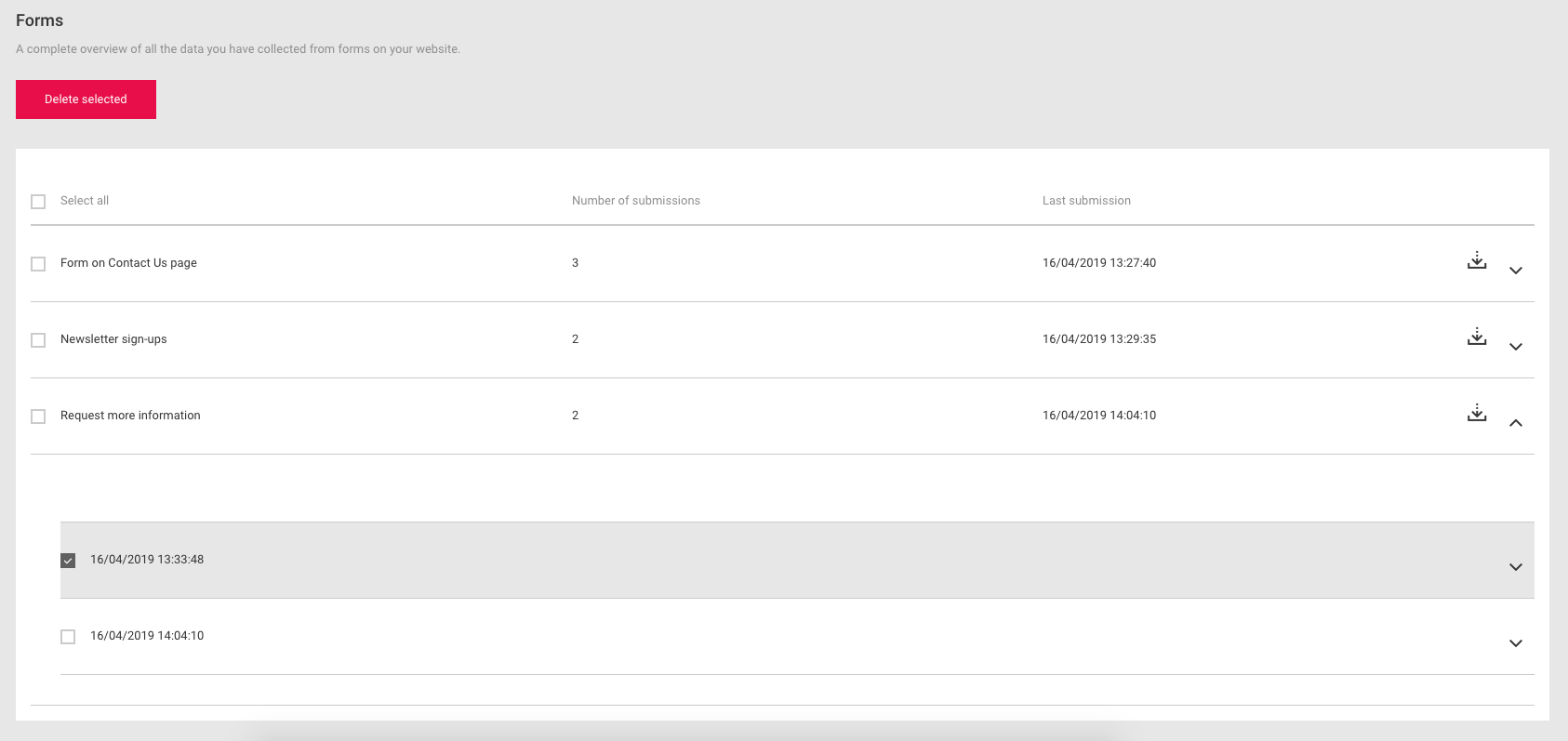Expand the 13:33:48 submission details
Viewport: 1568px width, 741px height.
click(x=1515, y=567)
